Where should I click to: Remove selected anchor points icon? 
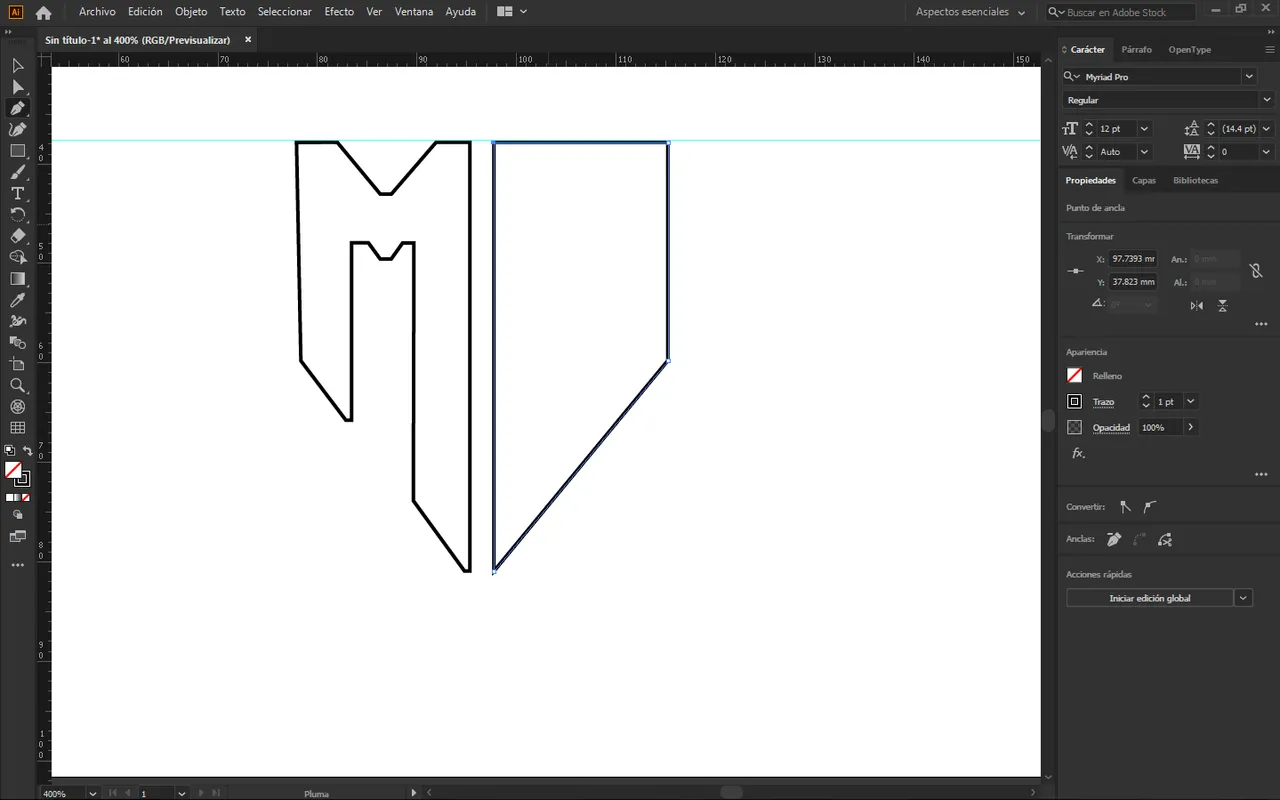pyautogui.click(x=1114, y=540)
